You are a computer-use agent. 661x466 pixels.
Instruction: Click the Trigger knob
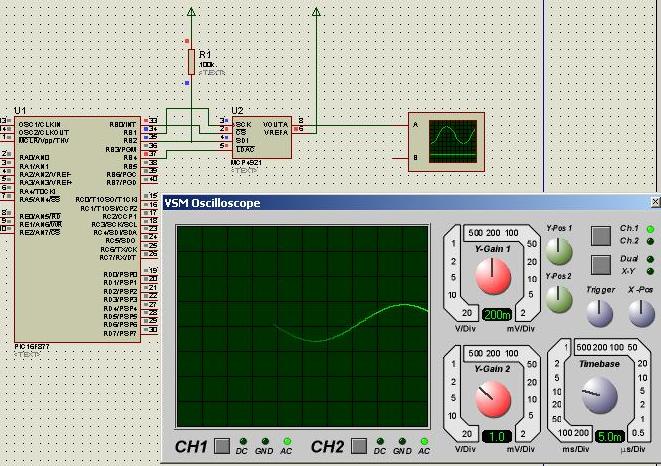point(599,313)
